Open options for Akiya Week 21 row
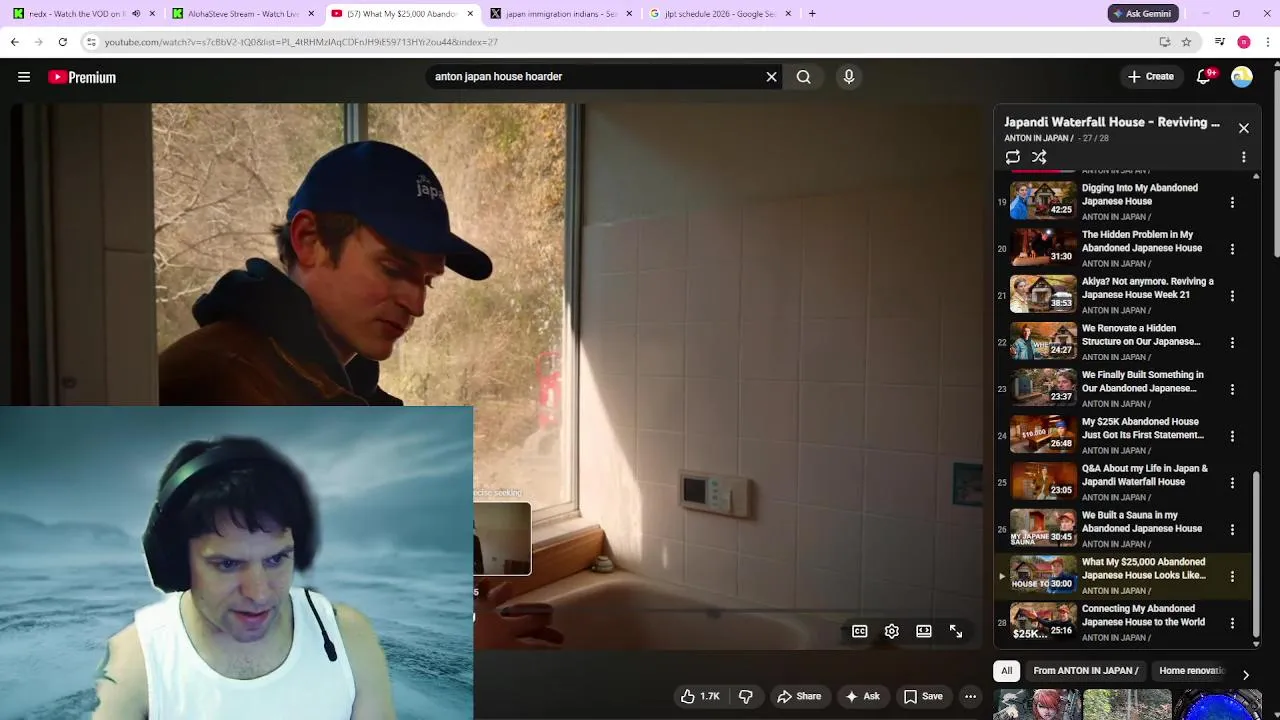The width and height of the screenshot is (1280, 720). [1232, 296]
